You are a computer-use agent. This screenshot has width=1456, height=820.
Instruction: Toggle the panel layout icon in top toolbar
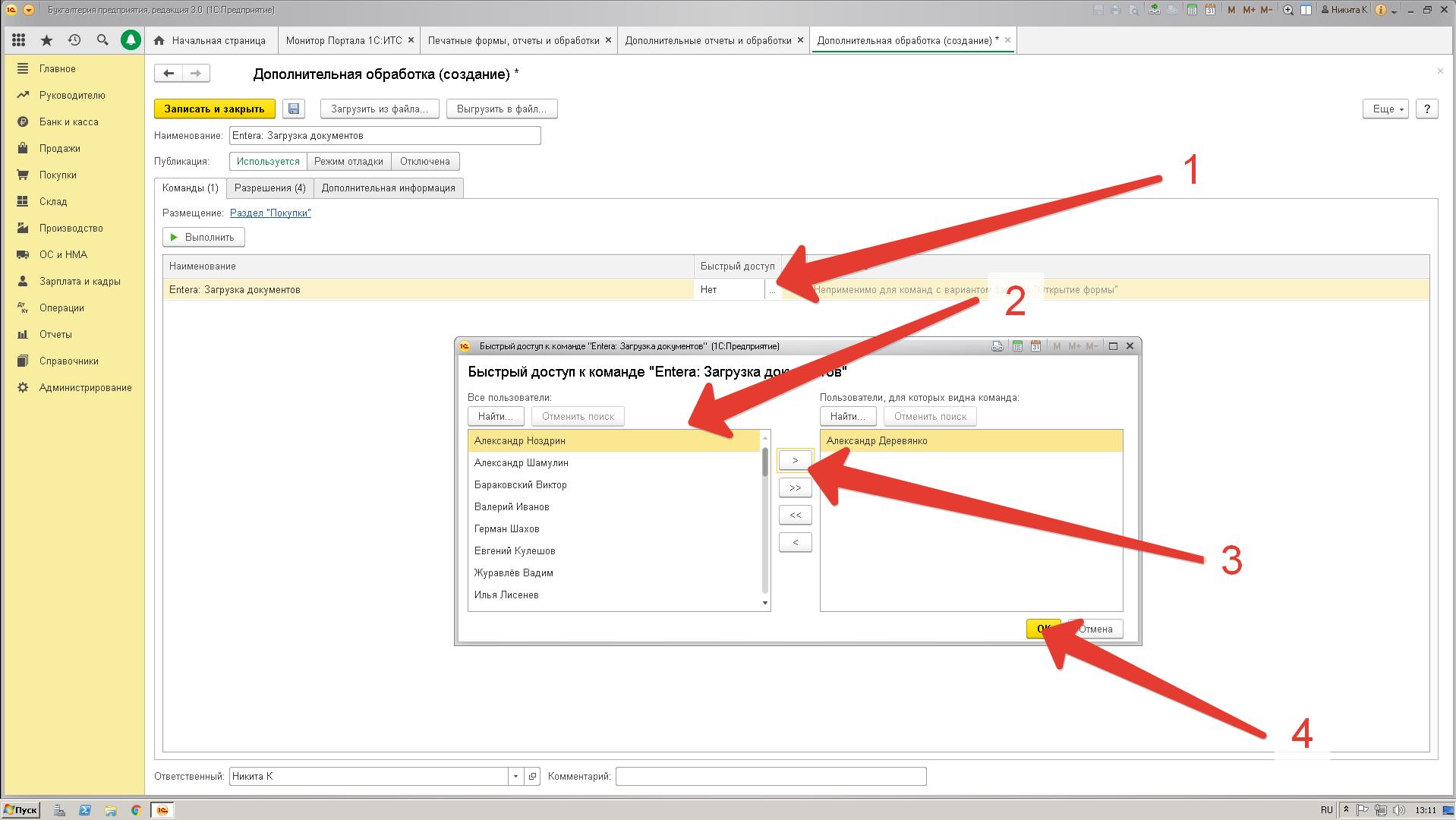(1306, 10)
